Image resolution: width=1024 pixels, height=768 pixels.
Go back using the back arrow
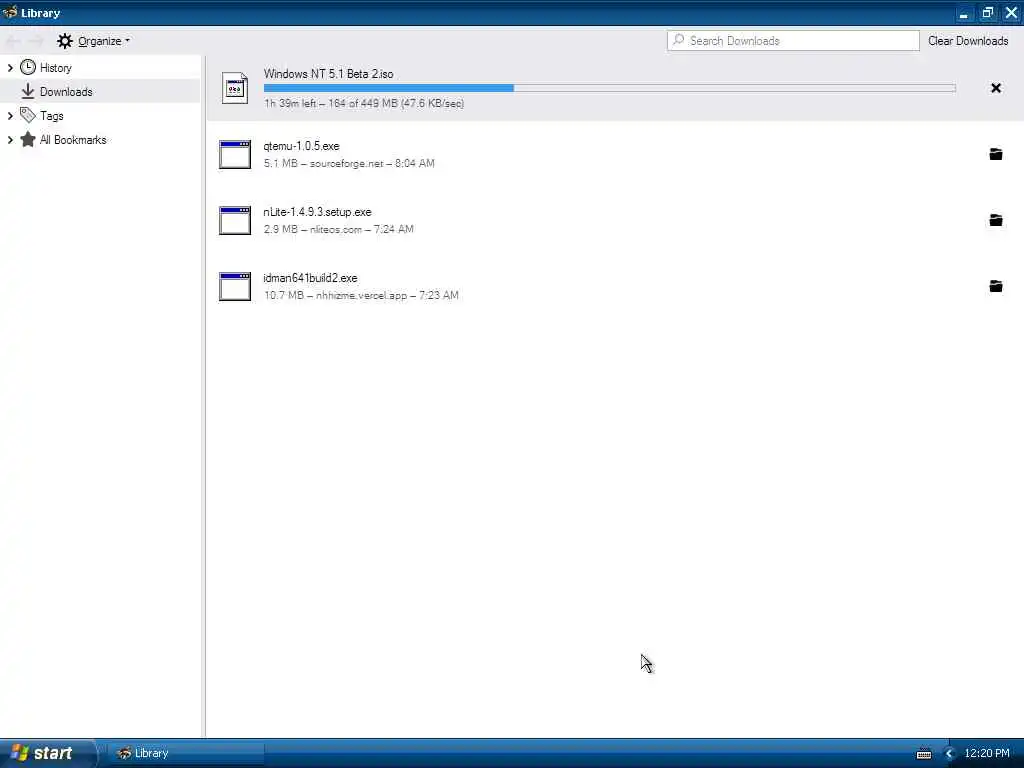pyautogui.click(x=13, y=41)
